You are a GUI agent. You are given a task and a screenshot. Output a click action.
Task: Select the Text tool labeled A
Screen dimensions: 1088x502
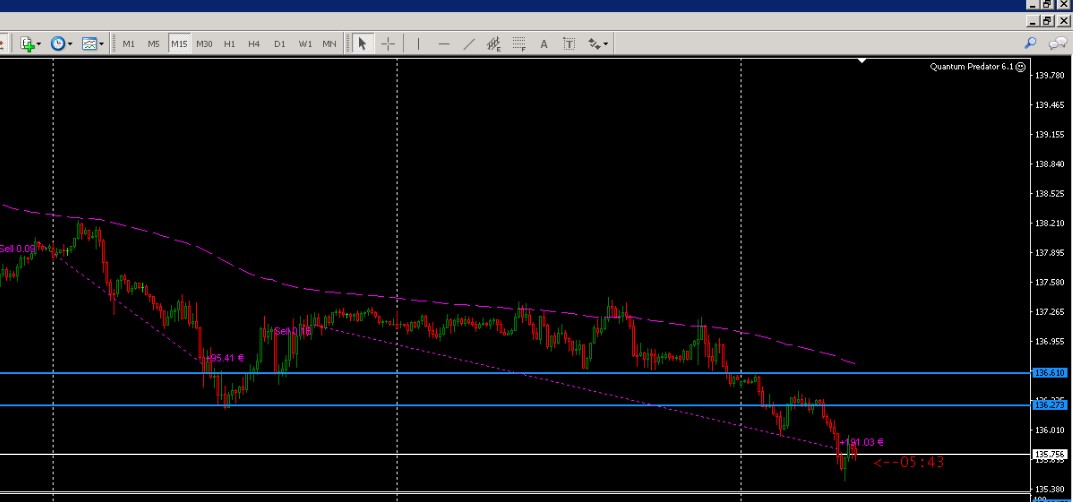click(x=544, y=44)
